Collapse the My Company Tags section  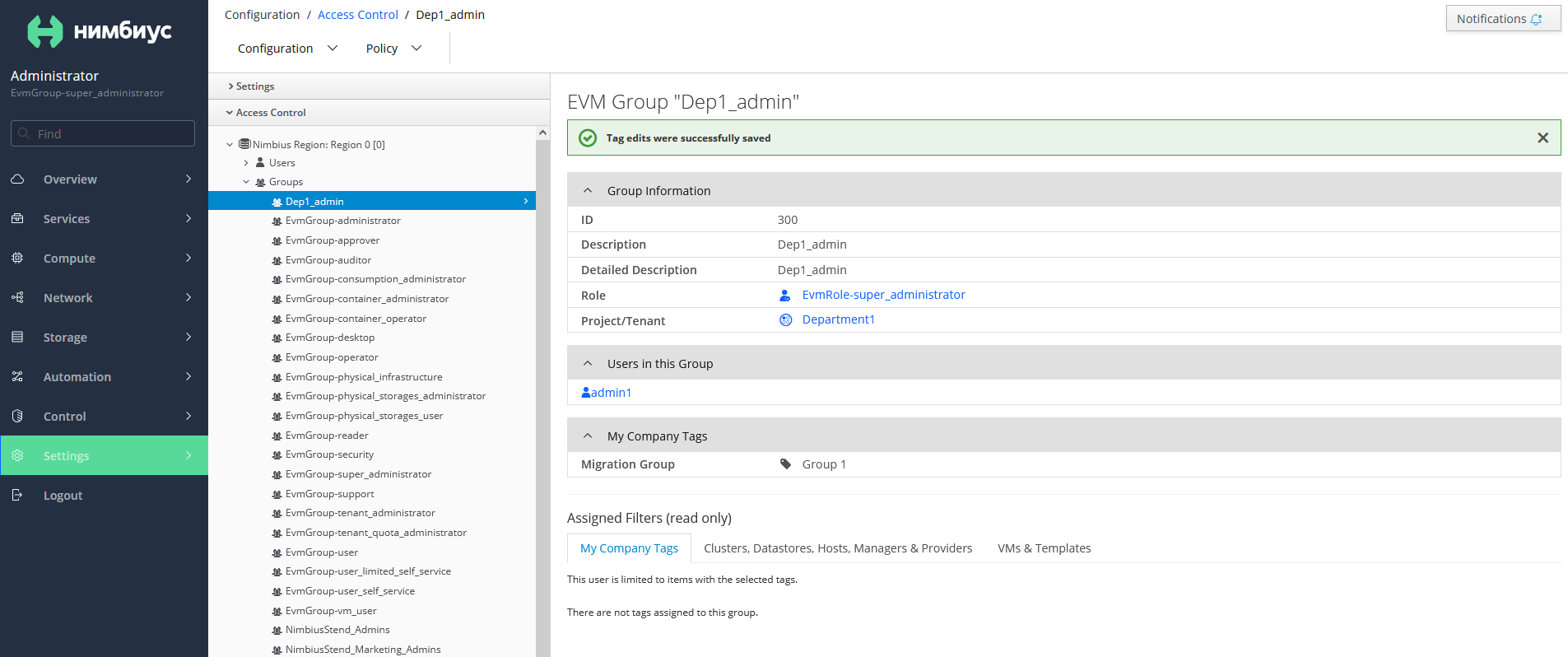pyautogui.click(x=588, y=436)
